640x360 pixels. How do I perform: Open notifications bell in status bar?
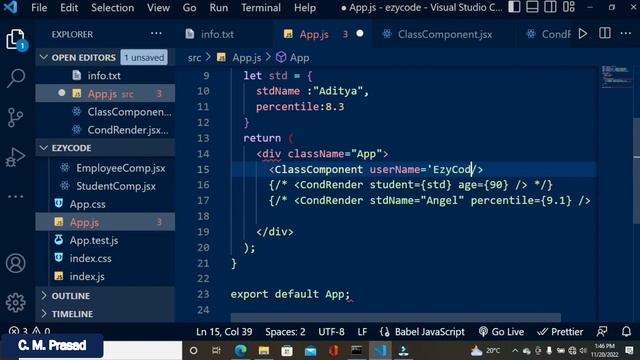pos(626,331)
